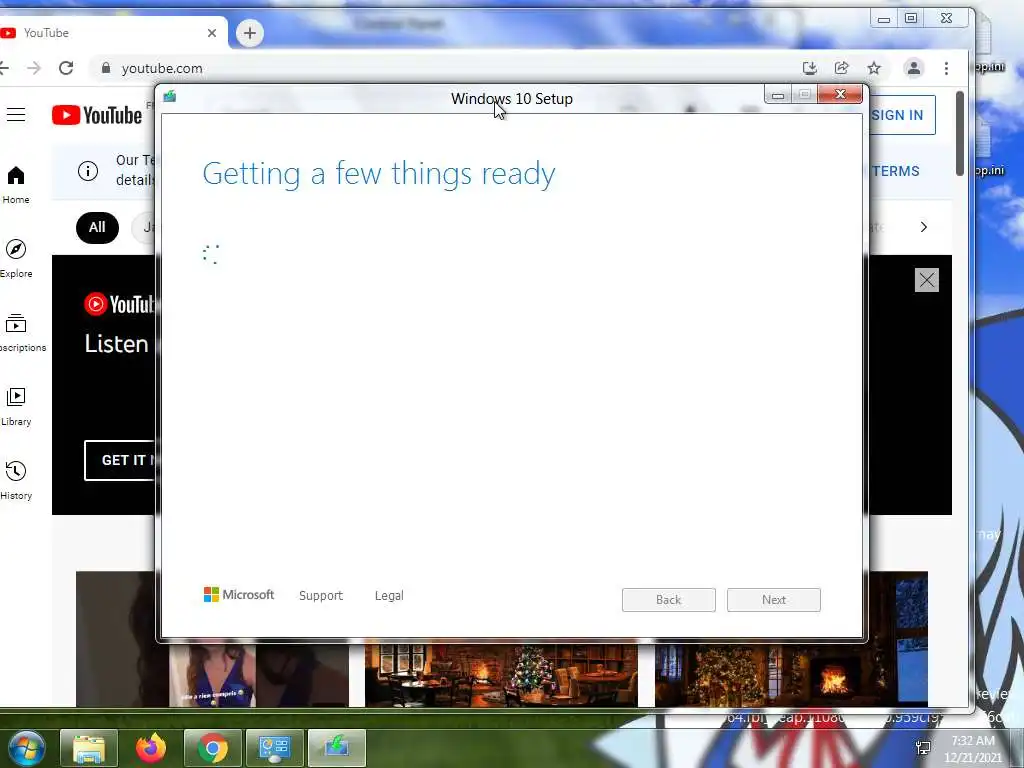Open Subscriptions in YouTube sidebar

(x=18, y=333)
